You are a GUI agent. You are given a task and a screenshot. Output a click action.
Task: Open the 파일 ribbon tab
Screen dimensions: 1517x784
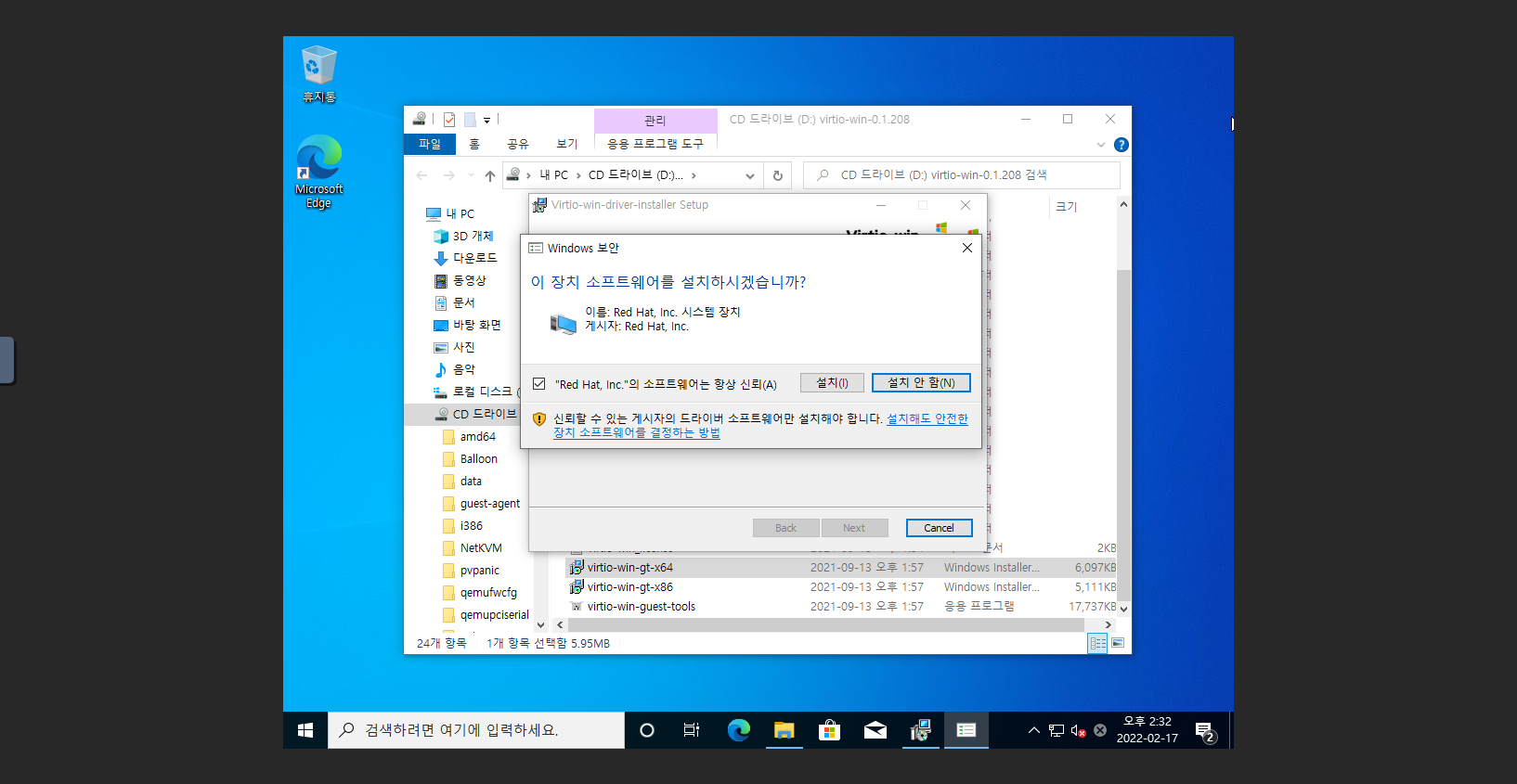click(430, 144)
